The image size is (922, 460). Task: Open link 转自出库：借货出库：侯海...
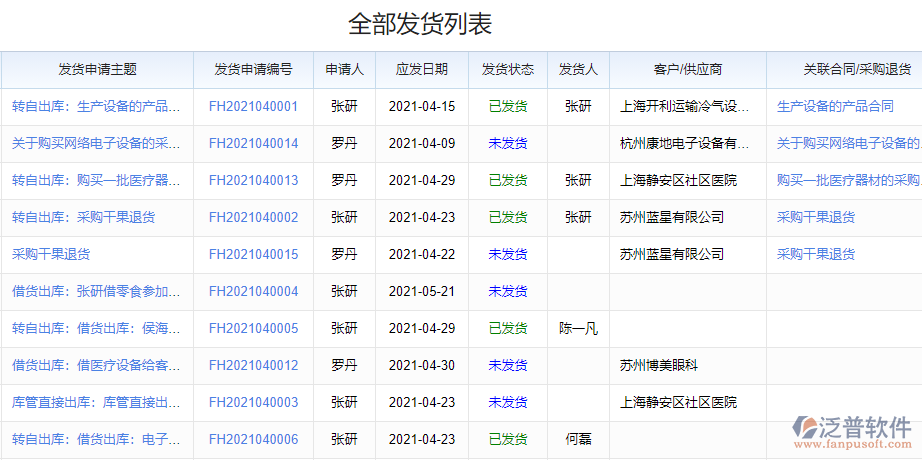(96, 329)
